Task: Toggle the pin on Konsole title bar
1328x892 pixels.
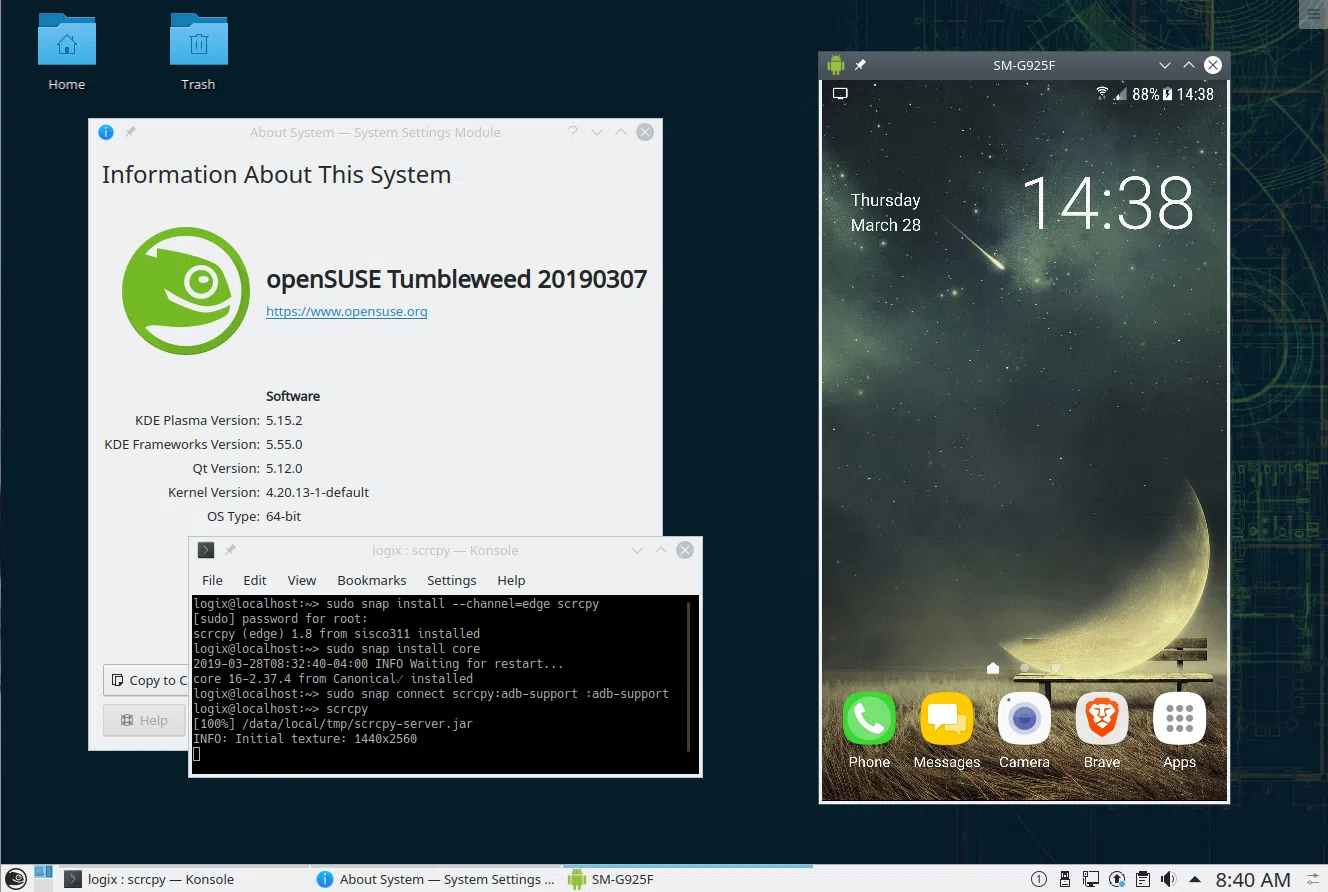Action: (230, 550)
